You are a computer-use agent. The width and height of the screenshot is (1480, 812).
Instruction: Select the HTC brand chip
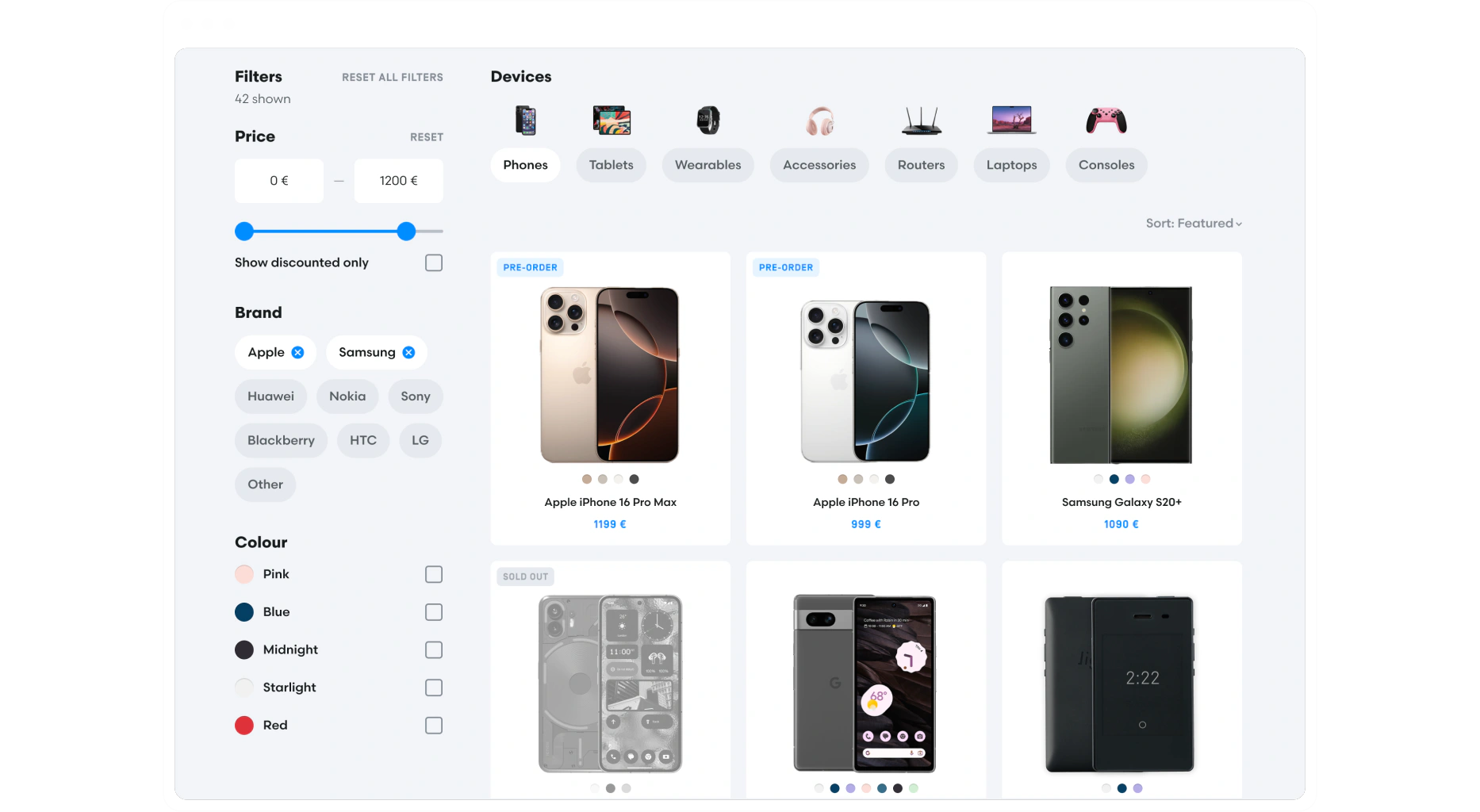tap(363, 440)
